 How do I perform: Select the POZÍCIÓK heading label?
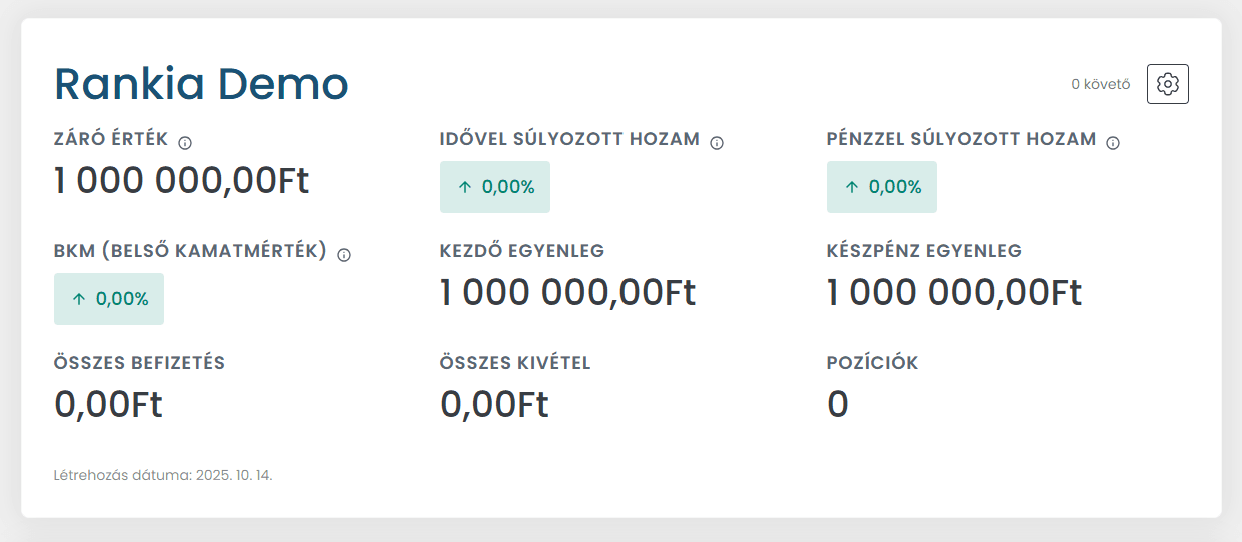[x=872, y=363]
